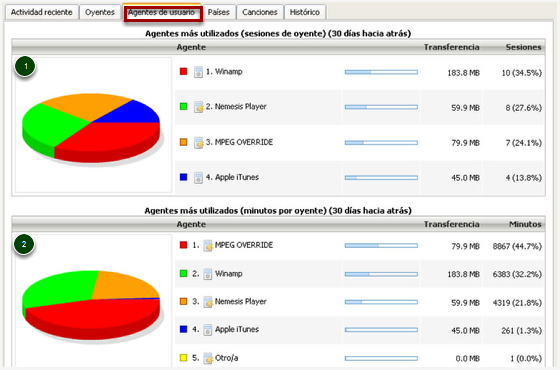Click the Nemesis Player icon in sessions table
Image resolution: width=560 pixels, height=370 pixels.
[199, 107]
